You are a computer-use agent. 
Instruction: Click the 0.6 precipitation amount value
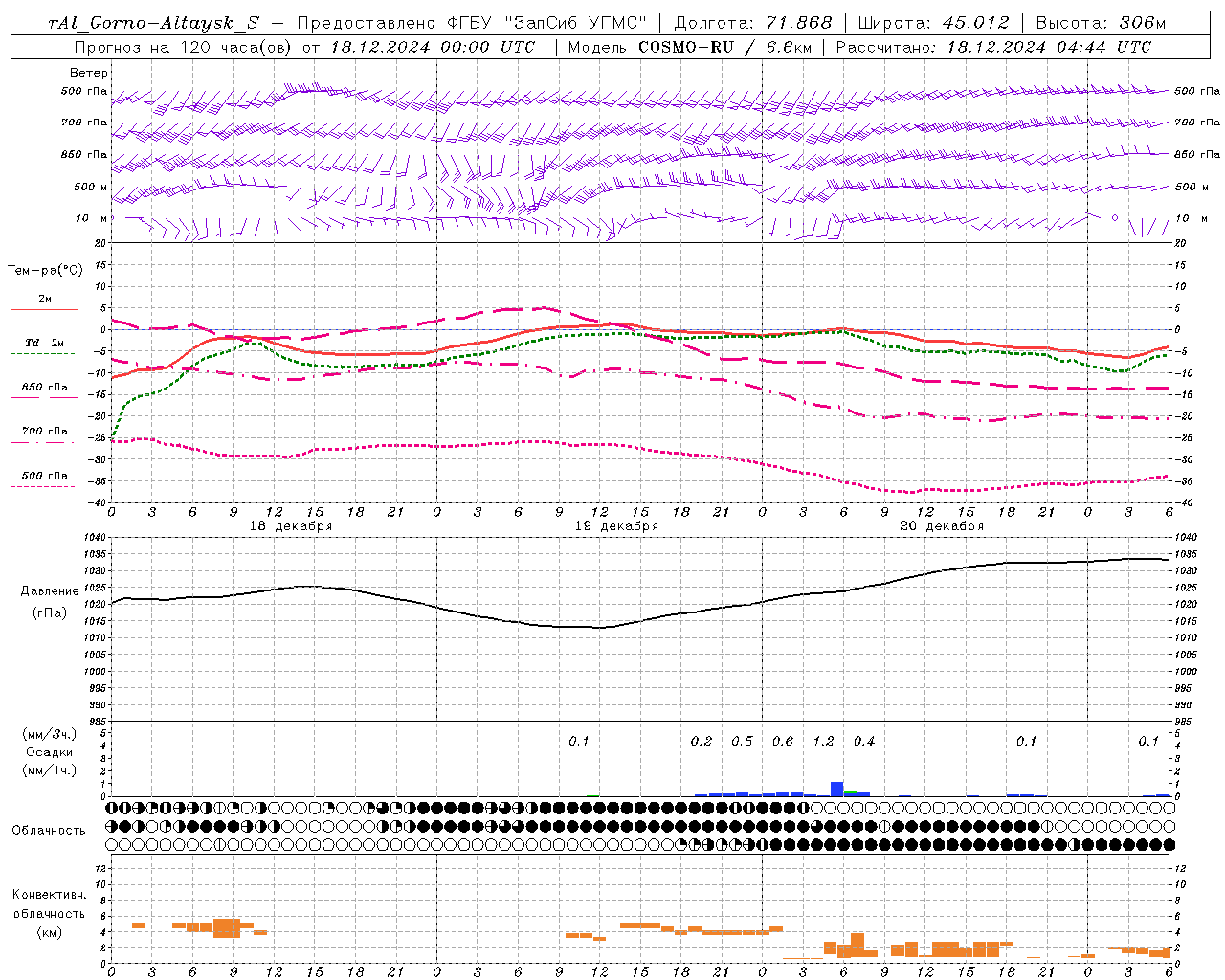(783, 741)
